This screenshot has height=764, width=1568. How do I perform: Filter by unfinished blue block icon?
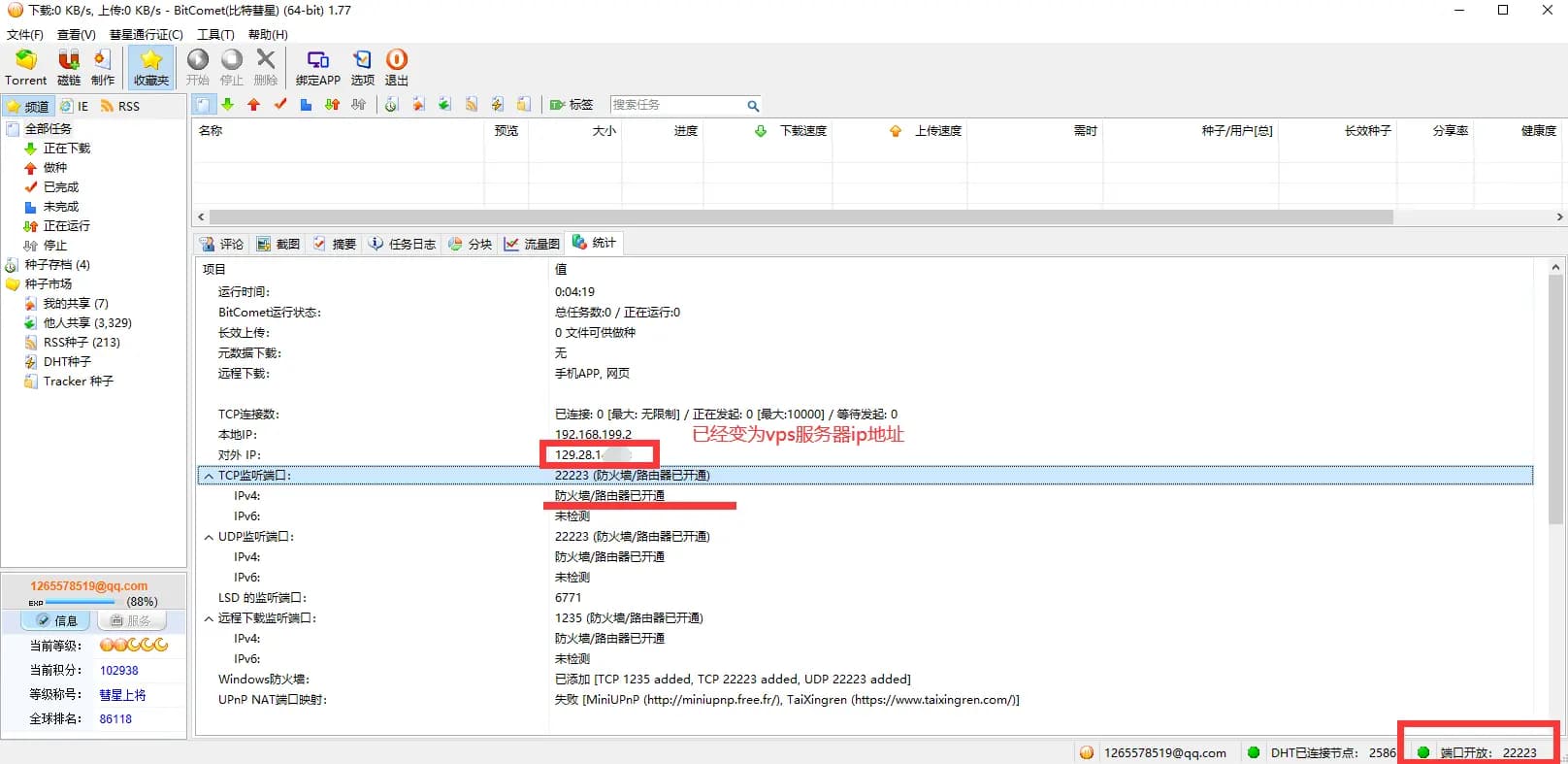(x=306, y=105)
